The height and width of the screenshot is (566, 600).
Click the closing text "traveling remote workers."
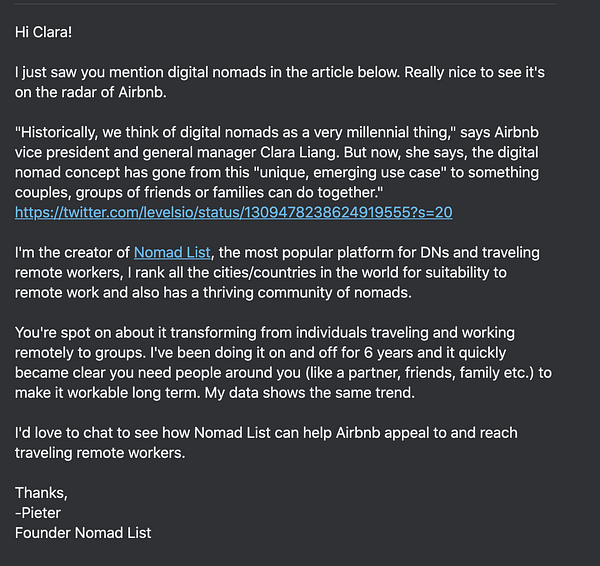(100, 453)
